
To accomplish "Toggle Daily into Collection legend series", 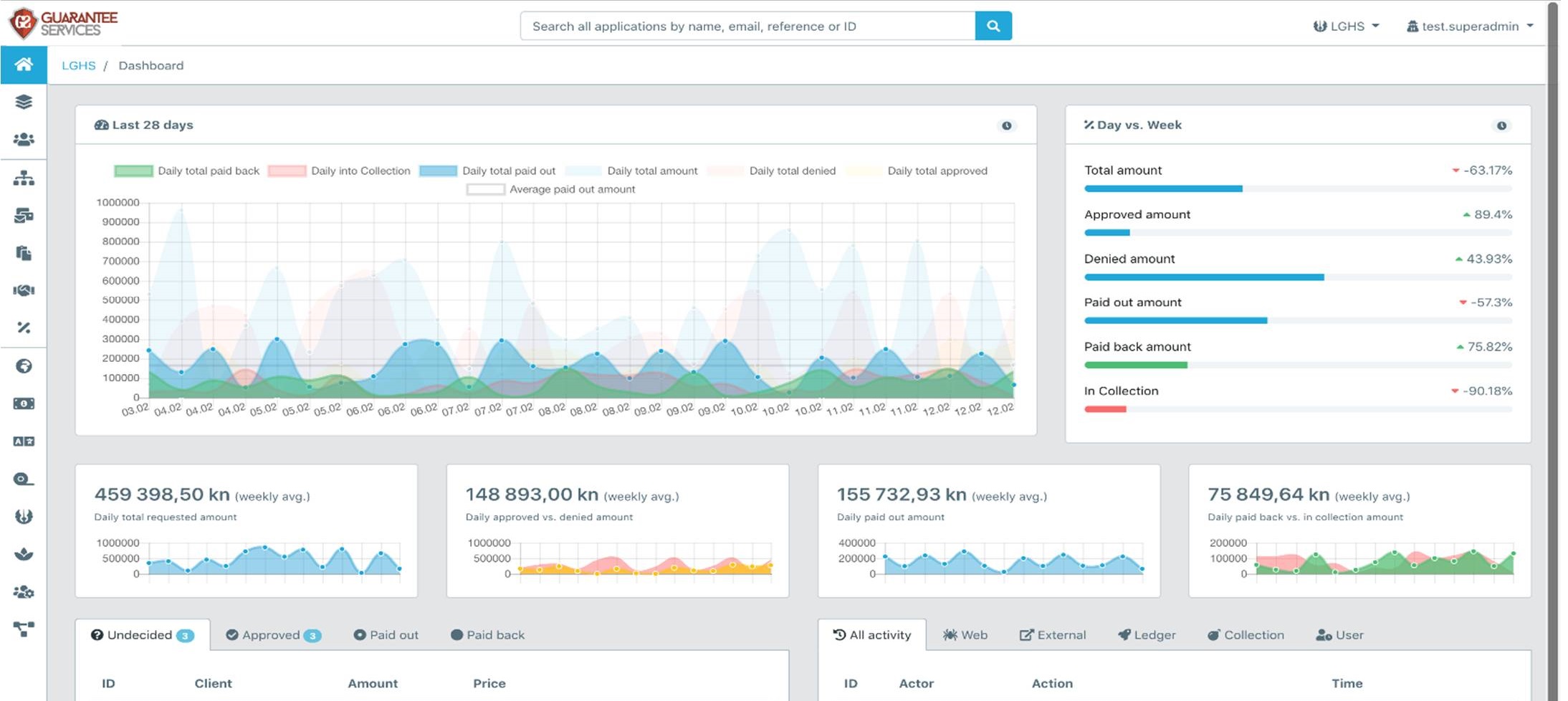I will click(x=339, y=171).
